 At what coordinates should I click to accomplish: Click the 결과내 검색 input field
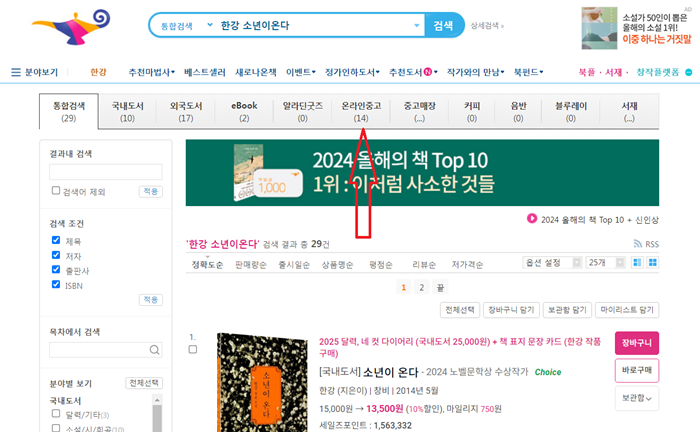click(x=106, y=172)
